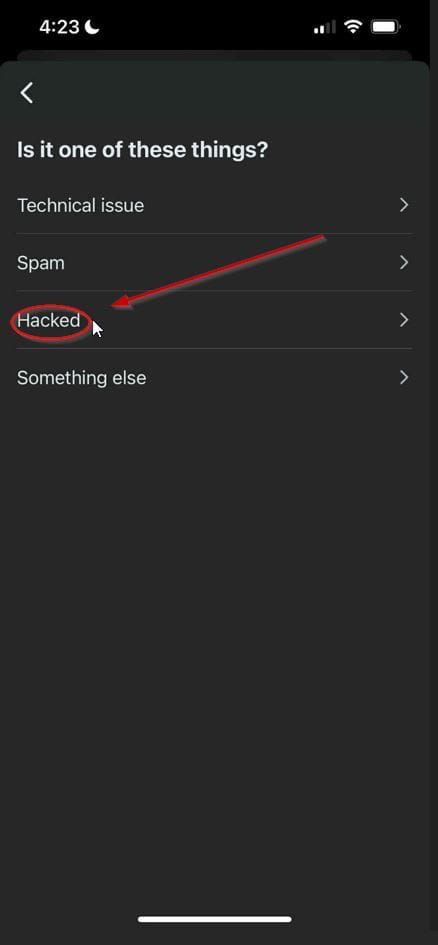Click the chevron arrow beside Hacked
Screen dimensions: 438x945
pos(404,320)
